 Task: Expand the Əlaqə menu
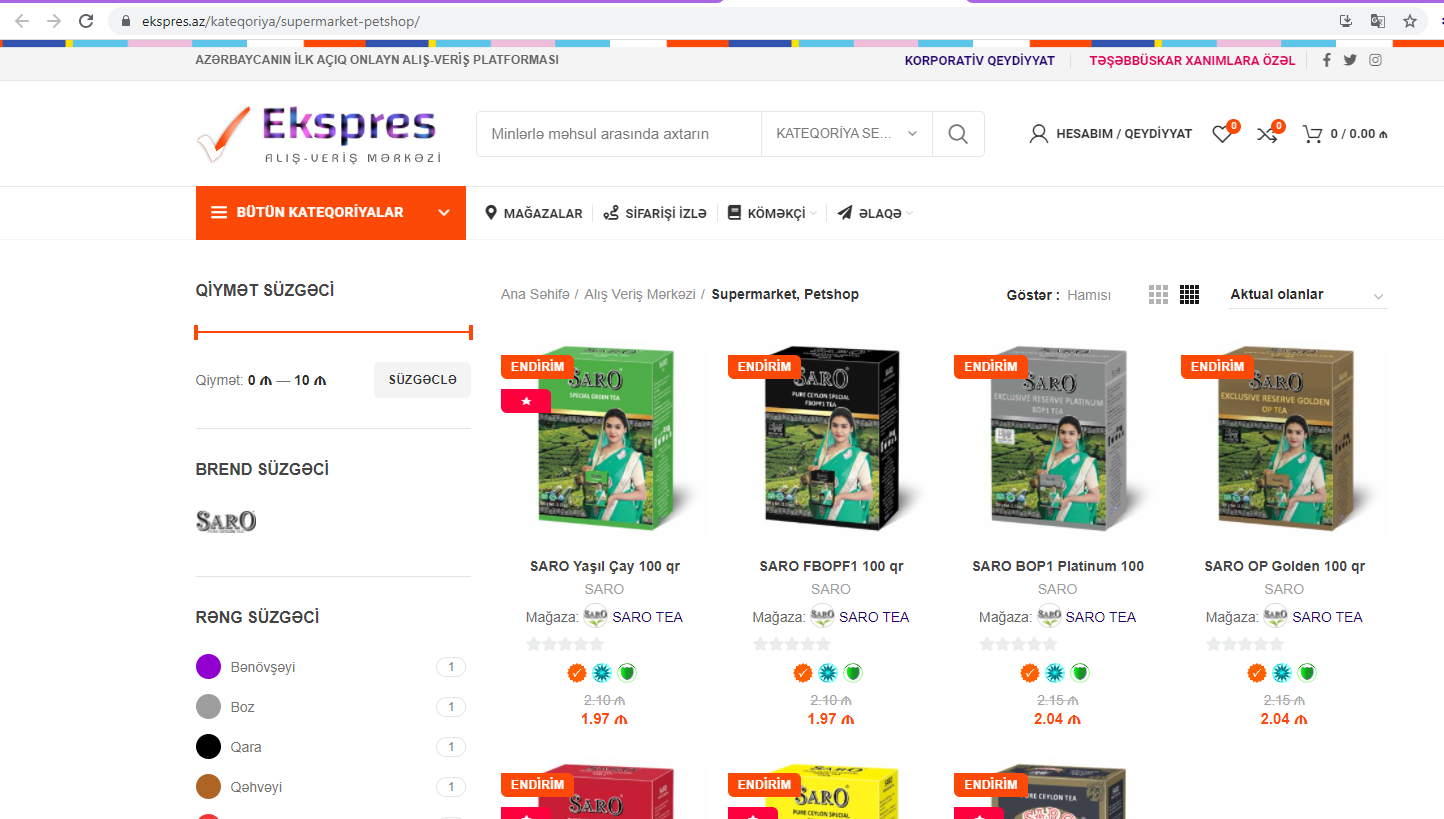pyautogui.click(x=875, y=213)
